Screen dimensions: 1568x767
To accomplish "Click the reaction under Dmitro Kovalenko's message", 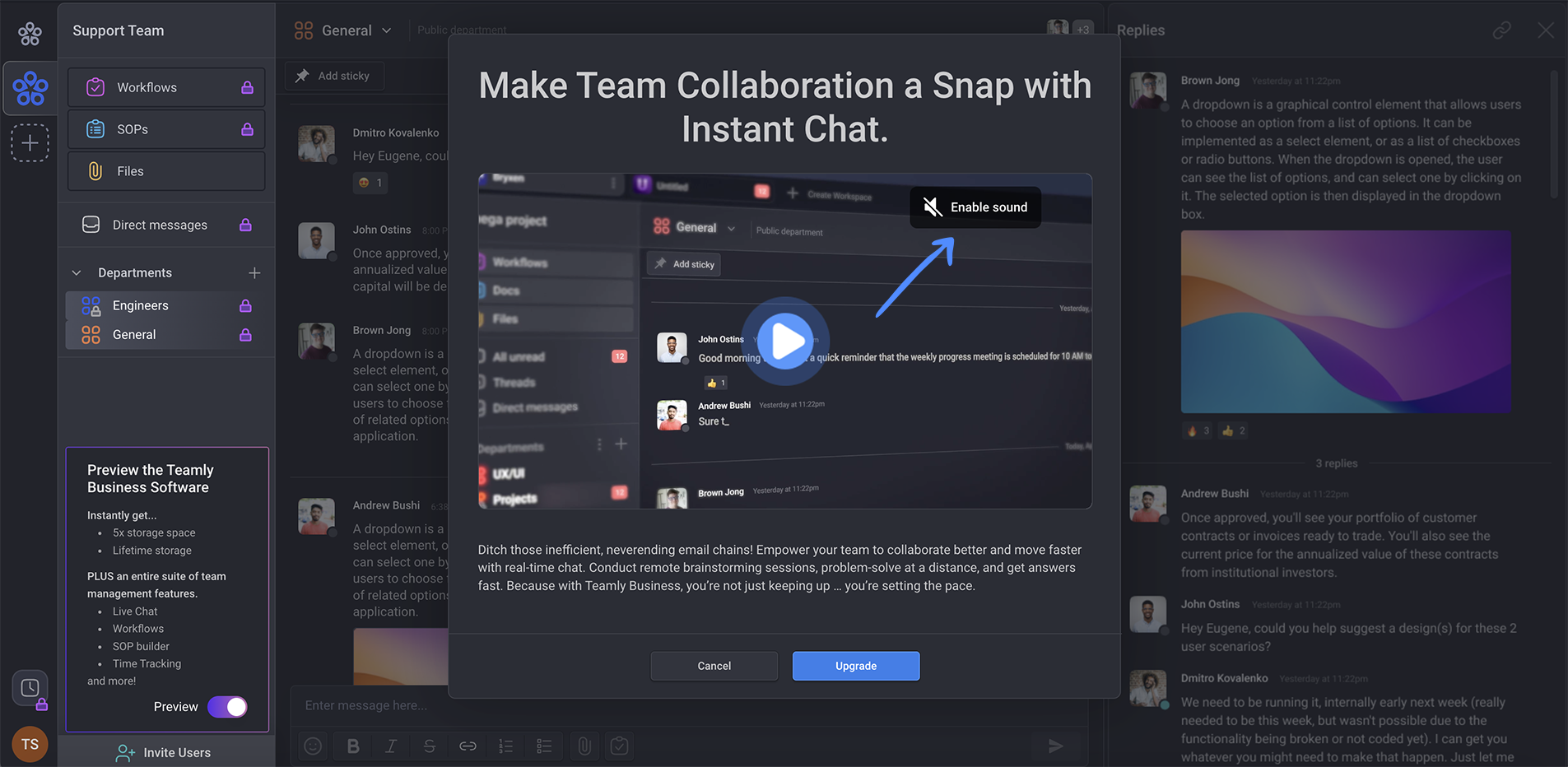I will click(x=370, y=183).
